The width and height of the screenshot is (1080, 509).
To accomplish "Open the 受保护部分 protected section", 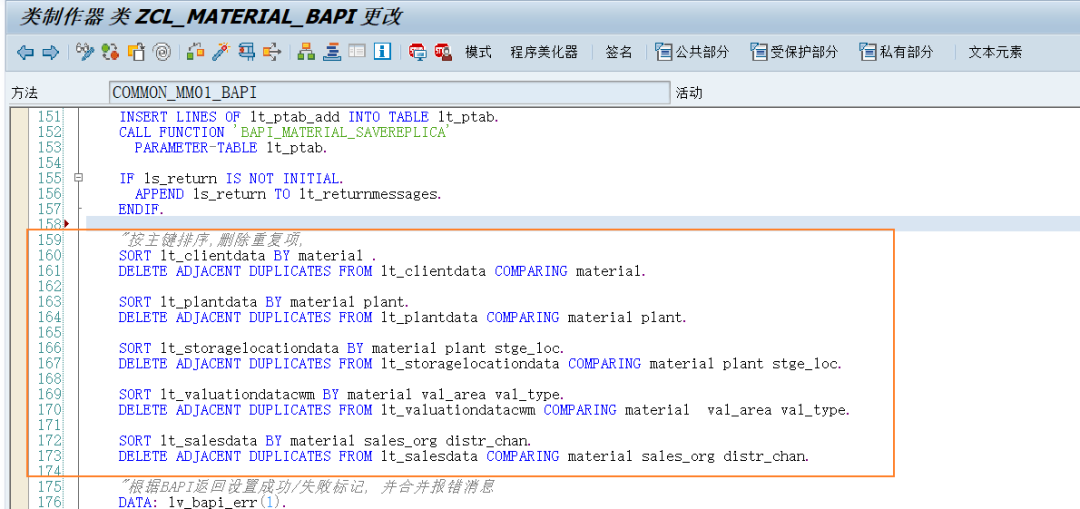I will [x=794, y=52].
